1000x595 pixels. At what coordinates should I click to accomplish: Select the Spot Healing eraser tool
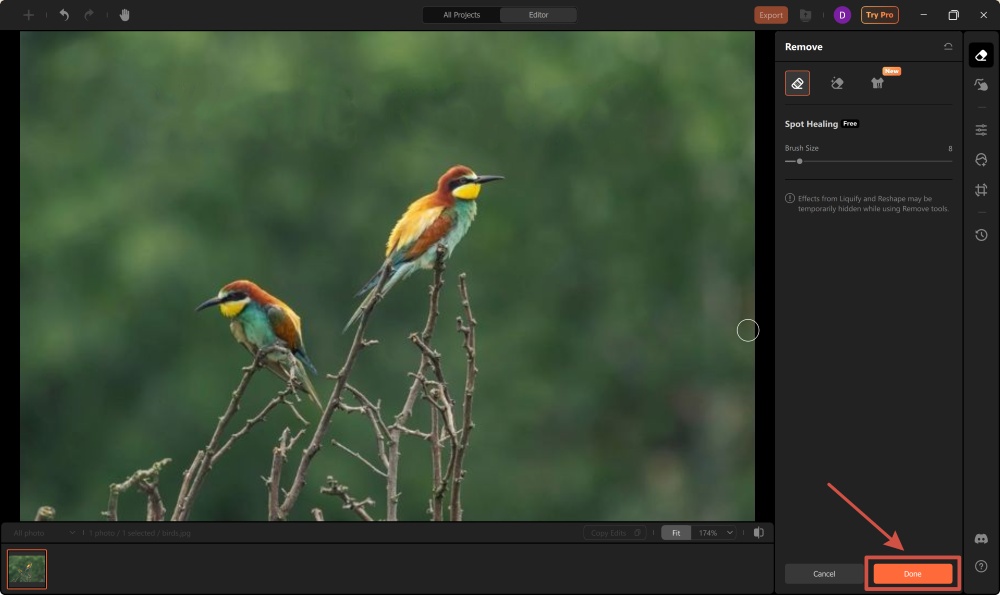796,83
